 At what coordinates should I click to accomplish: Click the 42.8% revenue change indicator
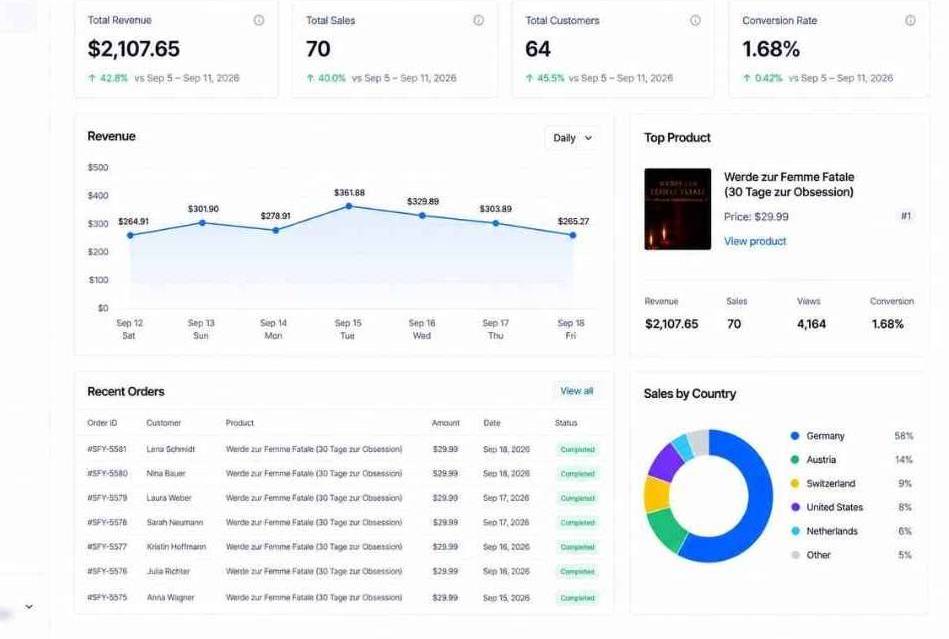108,78
